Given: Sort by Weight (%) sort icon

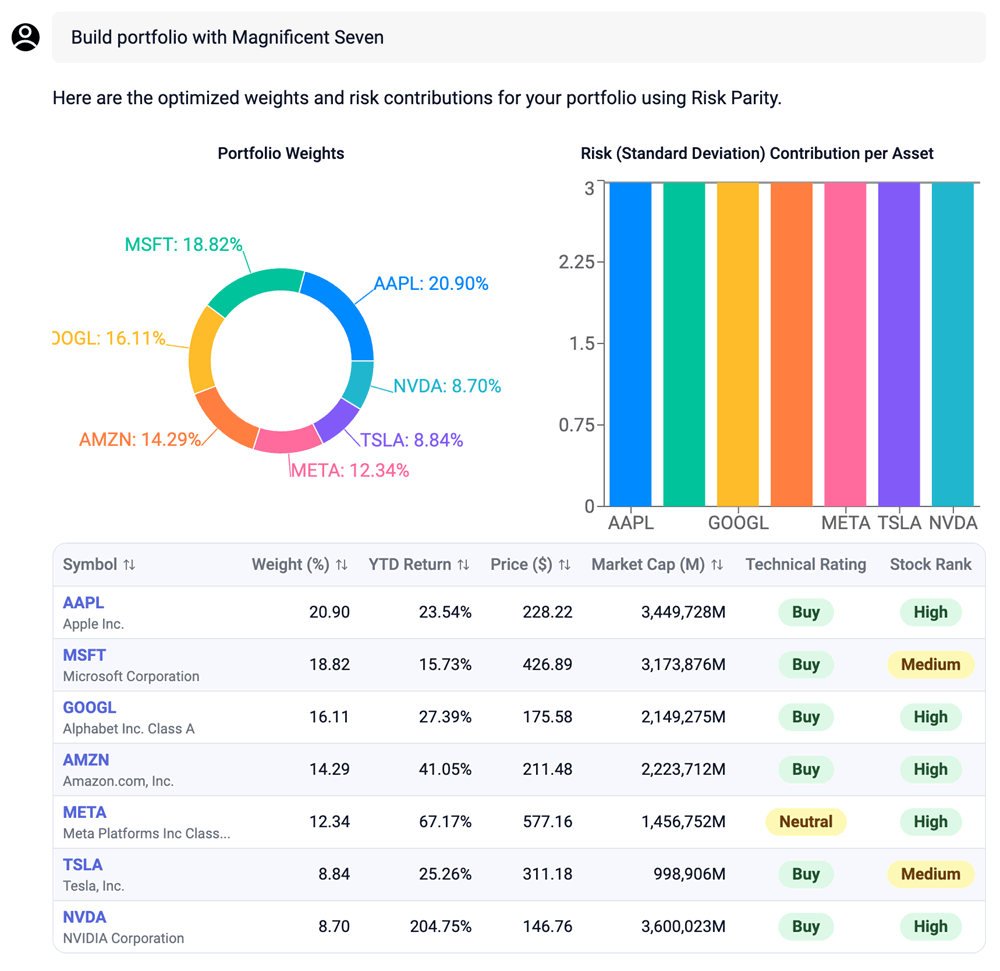Looking at the screenshot, I should (342, 565).
